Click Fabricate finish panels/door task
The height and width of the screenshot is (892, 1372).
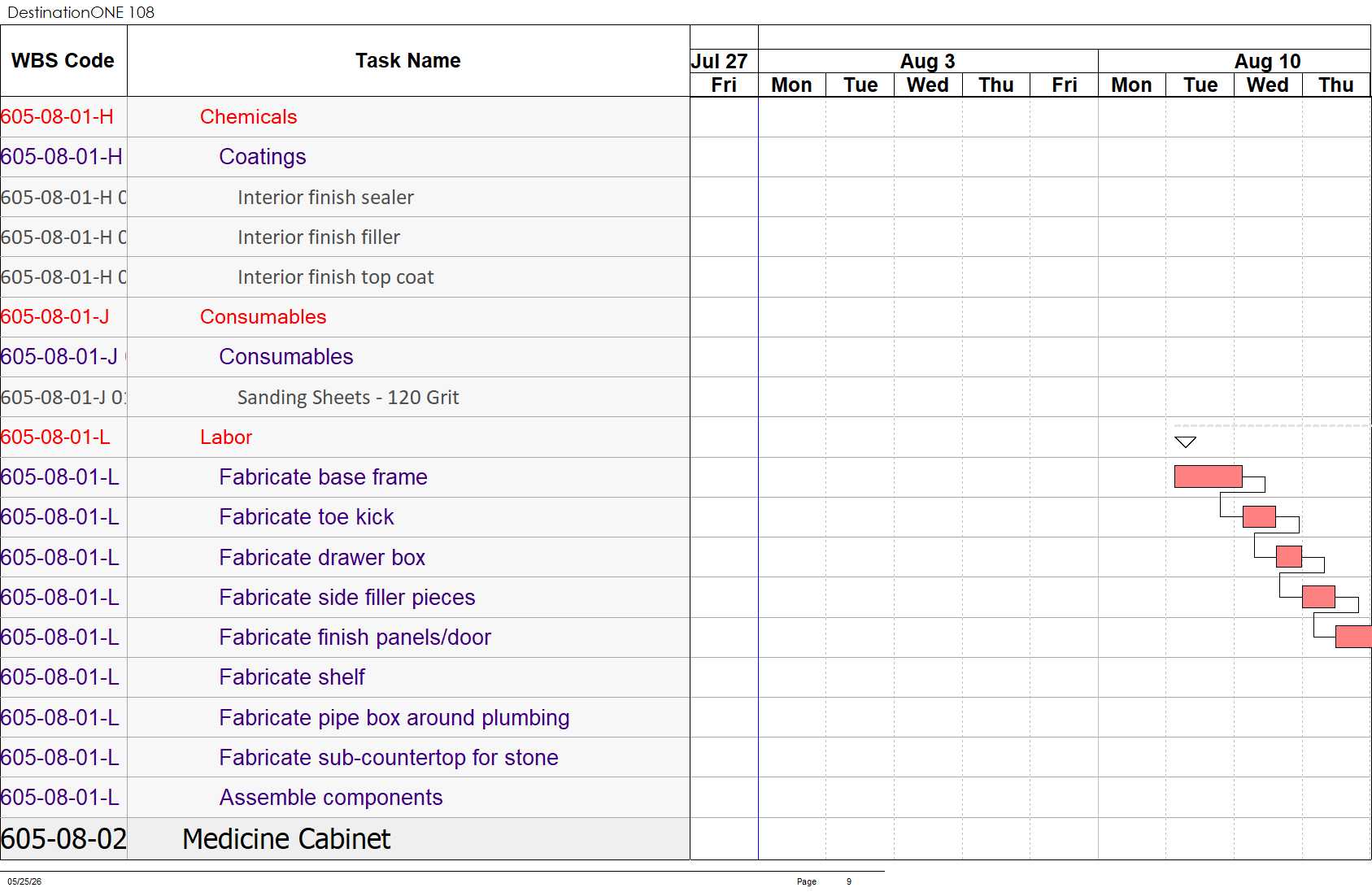[355, 637]
